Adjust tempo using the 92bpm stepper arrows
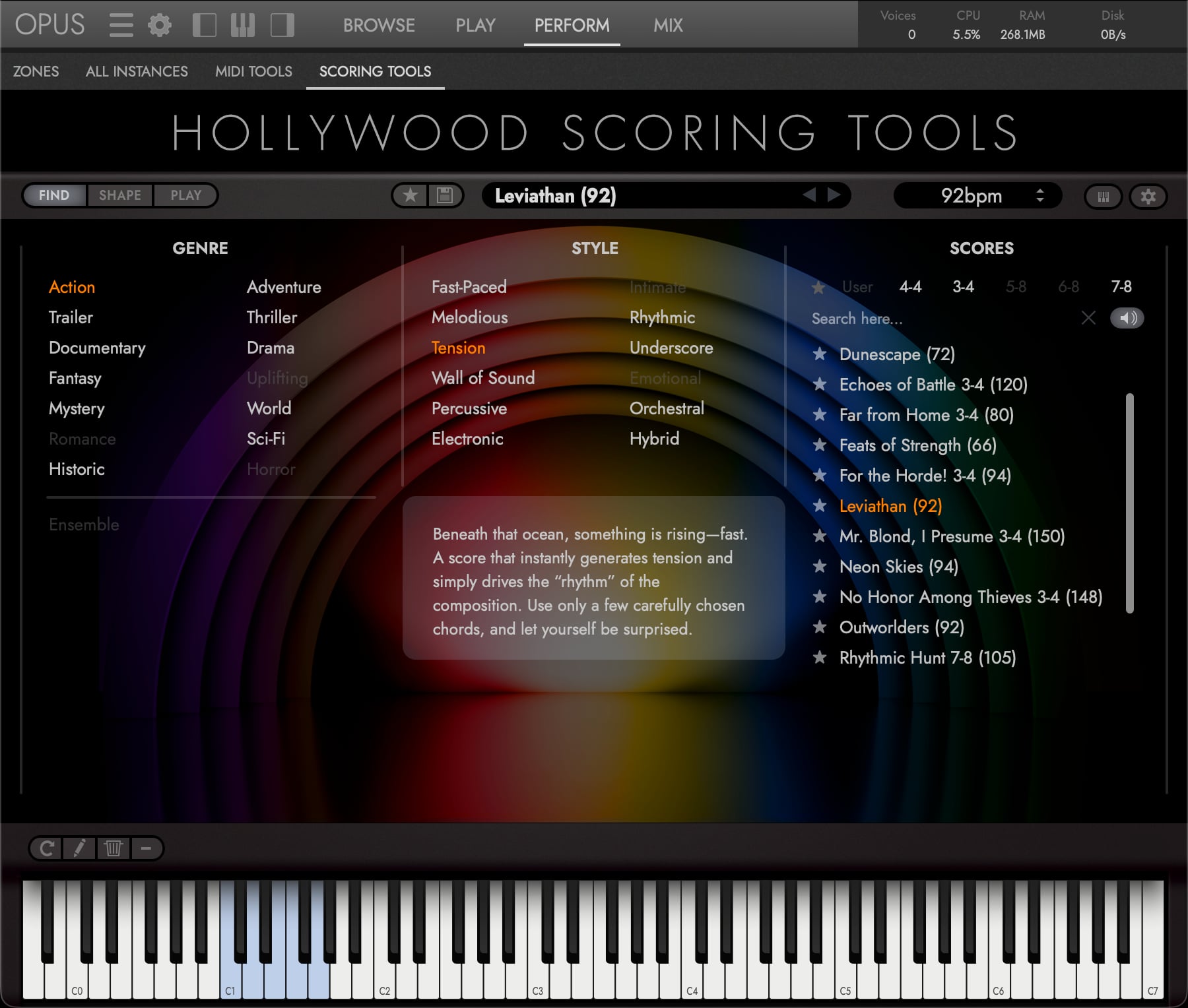The height and width of the screenshot is (1008, 1188). point(1040,195)
